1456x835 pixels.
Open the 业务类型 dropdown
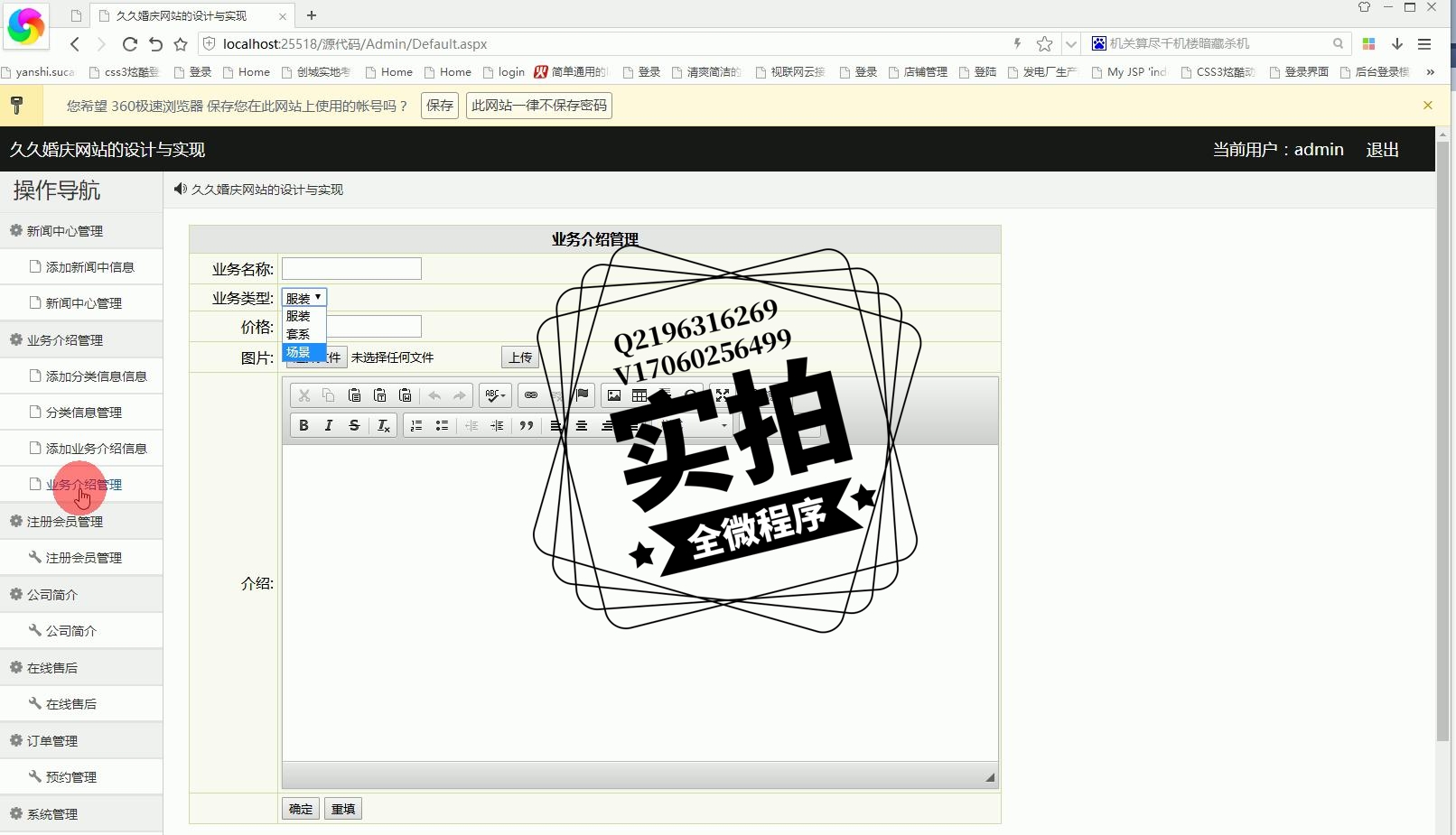click(304, 298)
